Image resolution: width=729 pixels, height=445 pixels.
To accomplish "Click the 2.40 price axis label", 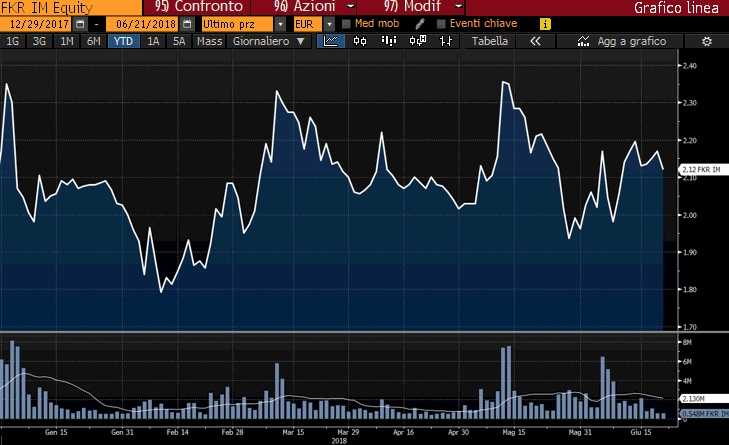I will point(689,66).
